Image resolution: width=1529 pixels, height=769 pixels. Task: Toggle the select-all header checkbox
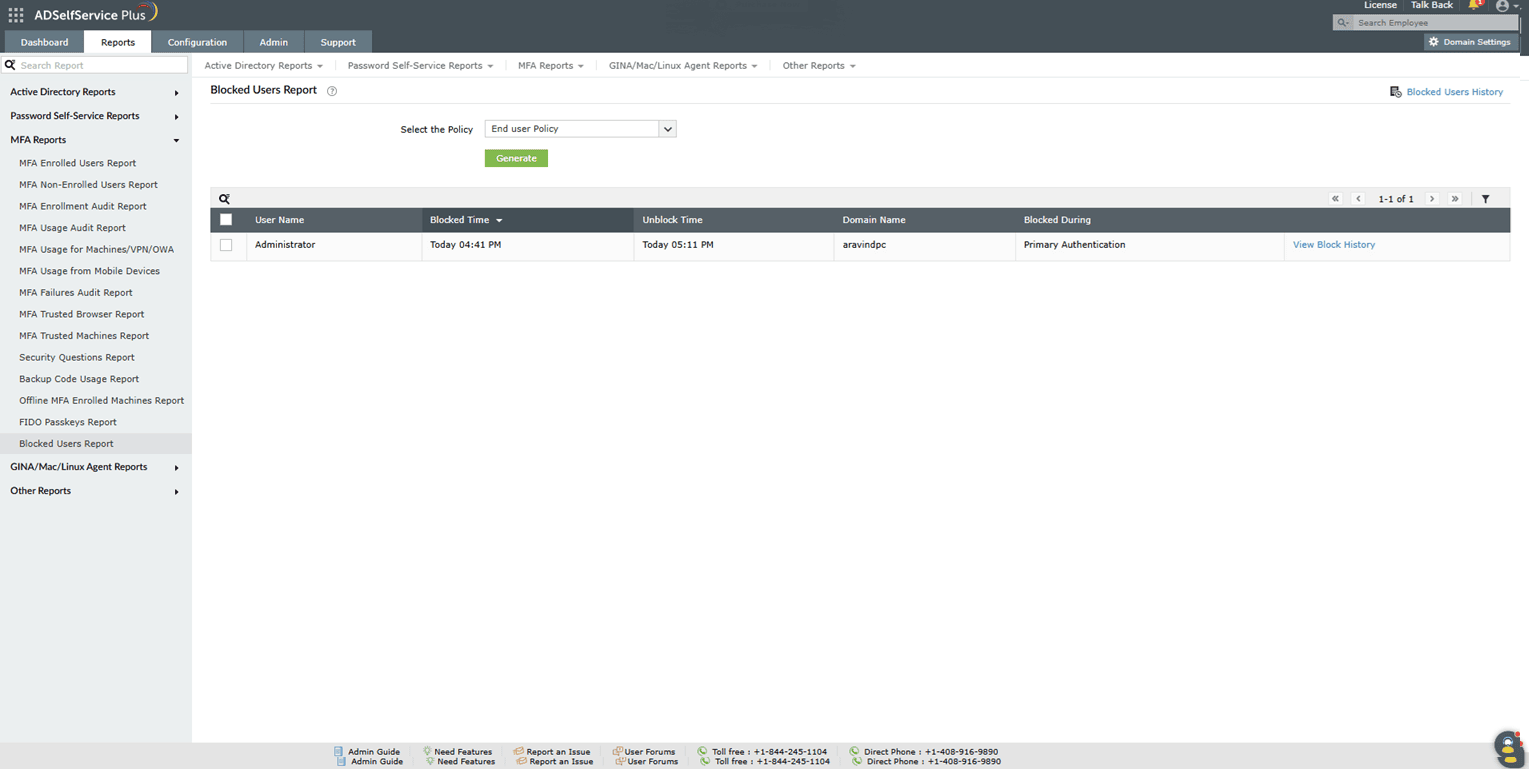(226, 220)
